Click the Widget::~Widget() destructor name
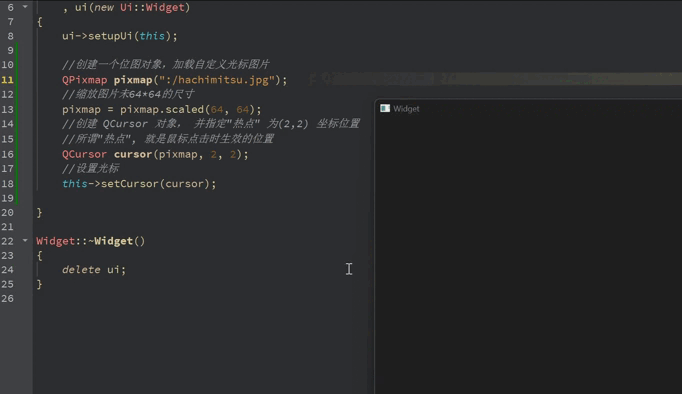Image resolution: width=682 pixels, height=394 pixels. 90,241
